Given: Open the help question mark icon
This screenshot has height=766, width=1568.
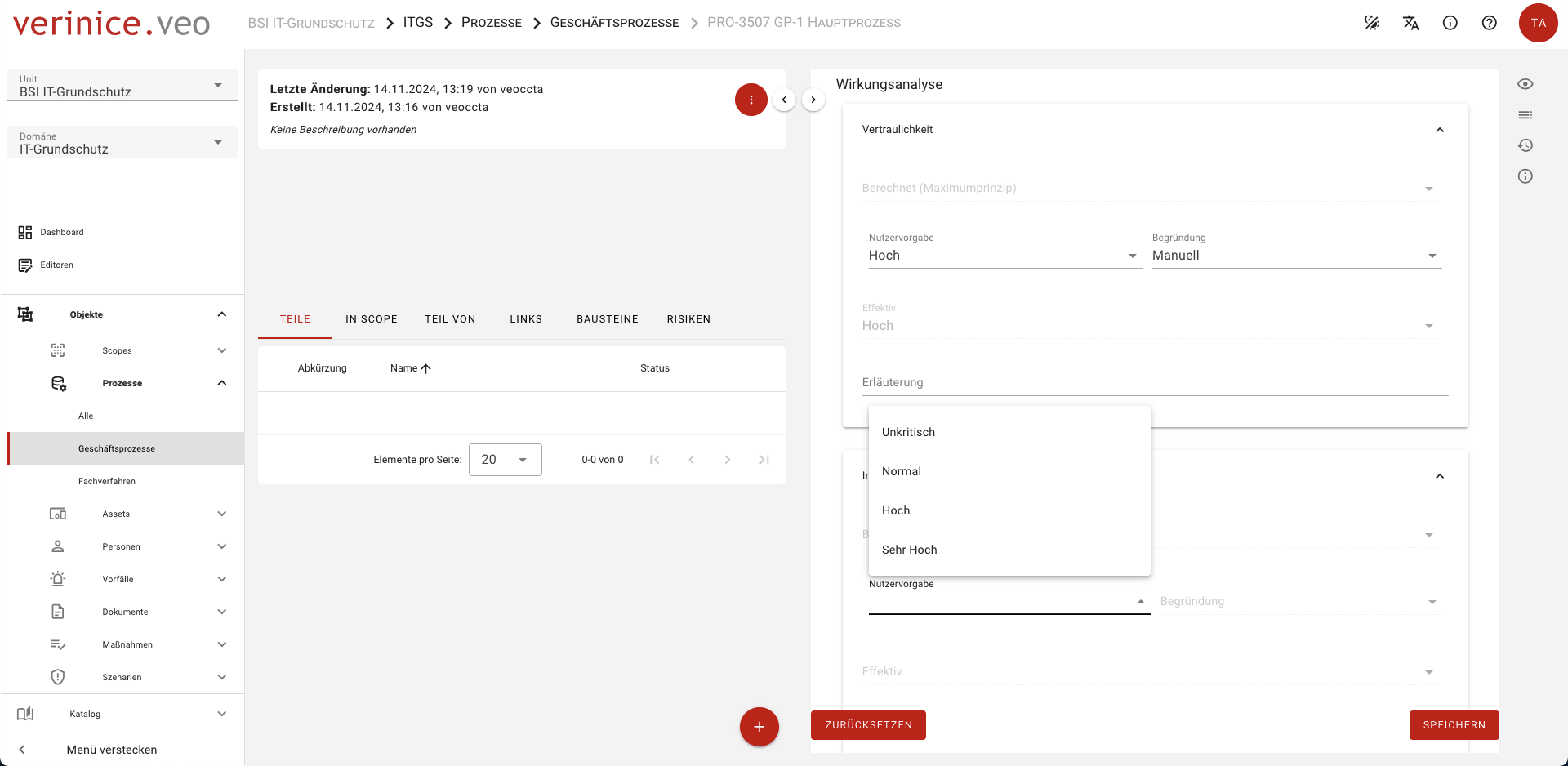Looking at the screenshot, I should (x=1489, y=23).
